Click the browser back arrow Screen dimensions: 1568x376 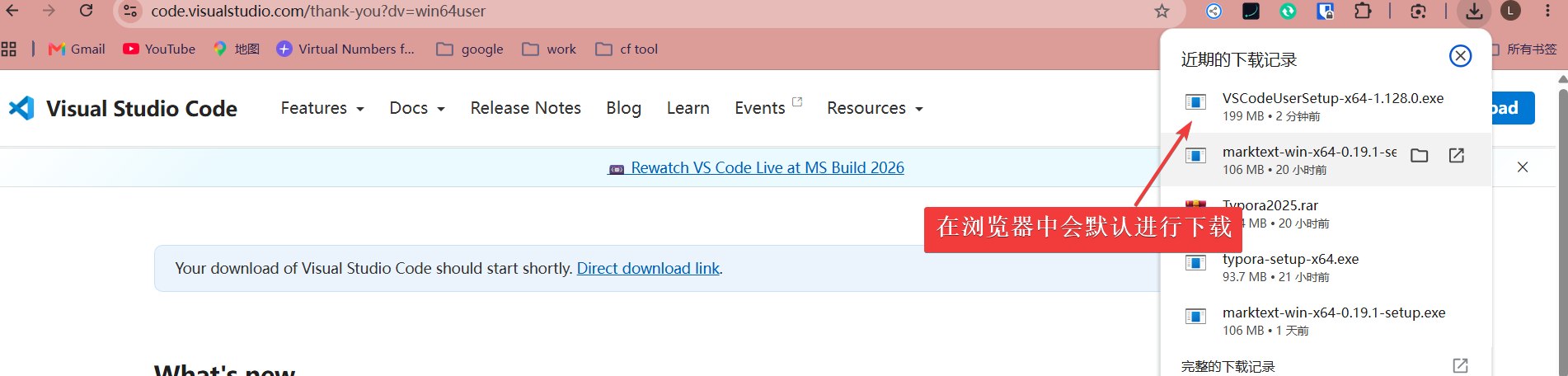(13, 11)
